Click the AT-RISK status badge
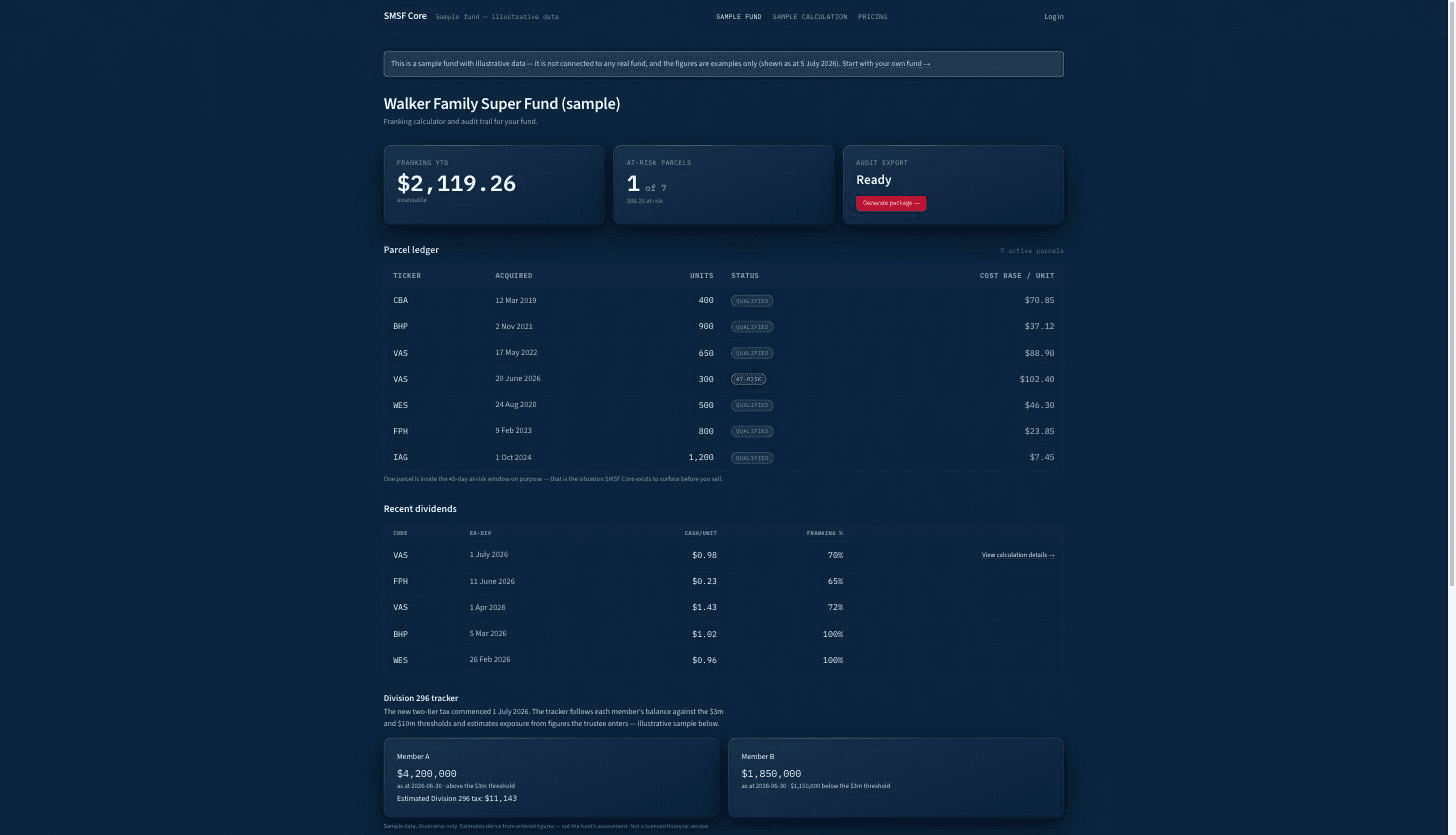The image size is (1456, 835). (x=748, y=379)
